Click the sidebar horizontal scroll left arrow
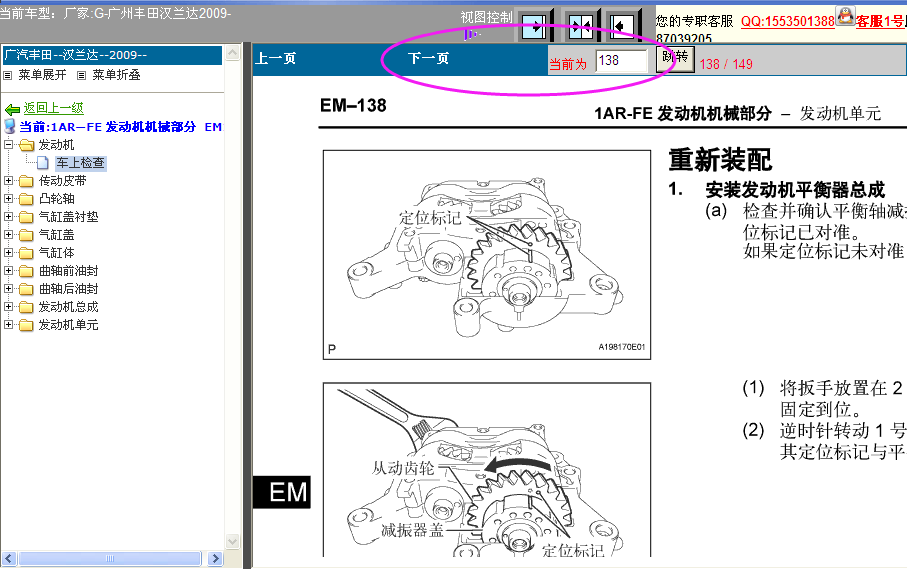This screenshot has height=569, width=907. pyautogui.click(x=9, y=559)
